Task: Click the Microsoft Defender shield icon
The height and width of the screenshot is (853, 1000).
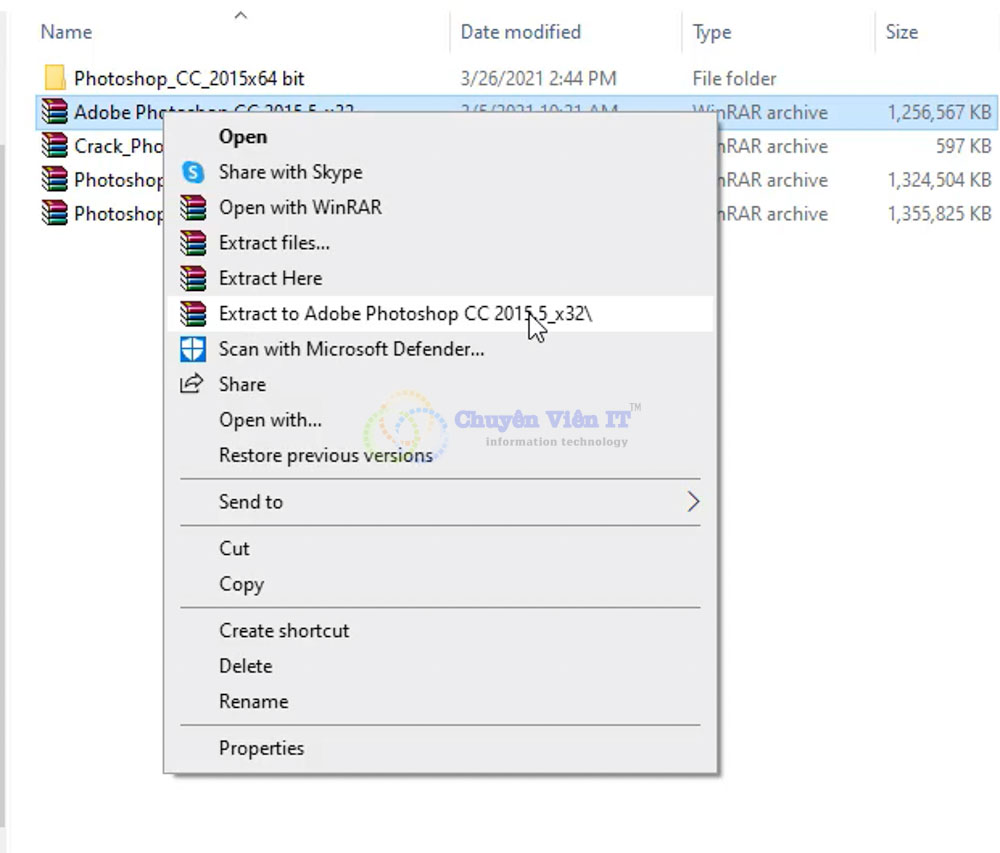Action: coord(193,349)
